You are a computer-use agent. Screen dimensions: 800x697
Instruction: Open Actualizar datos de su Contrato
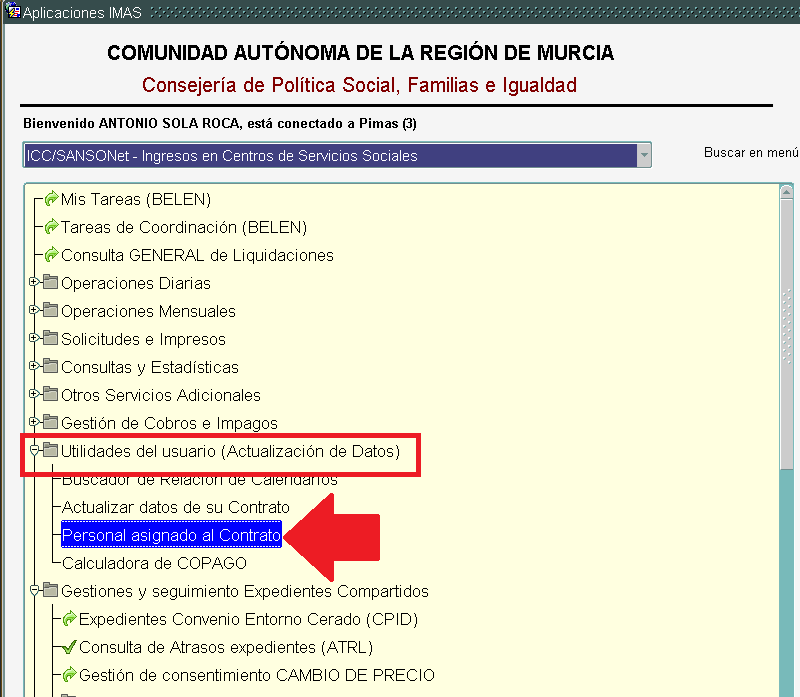[175, 507]
